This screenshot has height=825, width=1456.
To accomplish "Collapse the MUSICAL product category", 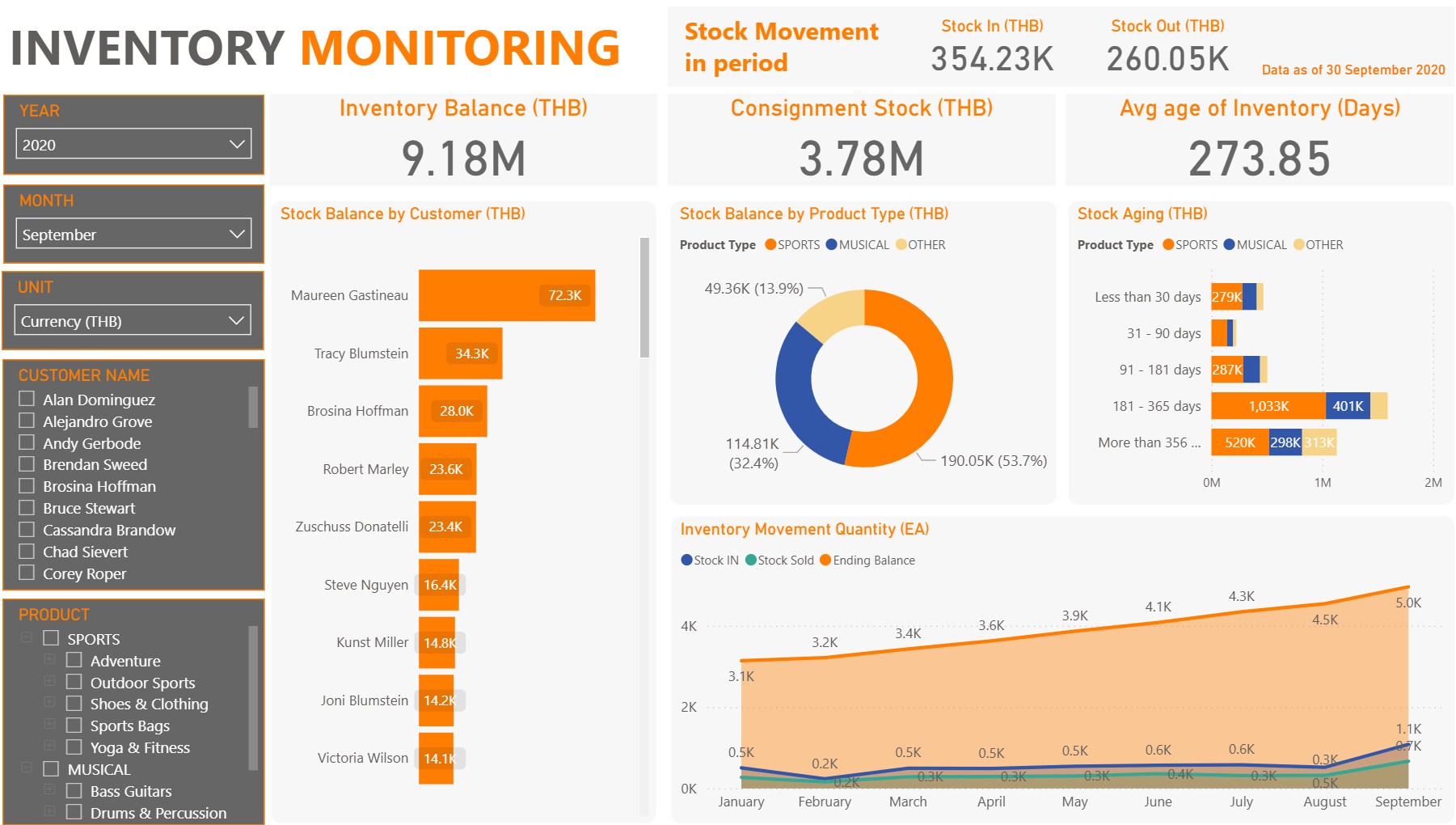I will [27, 768].
